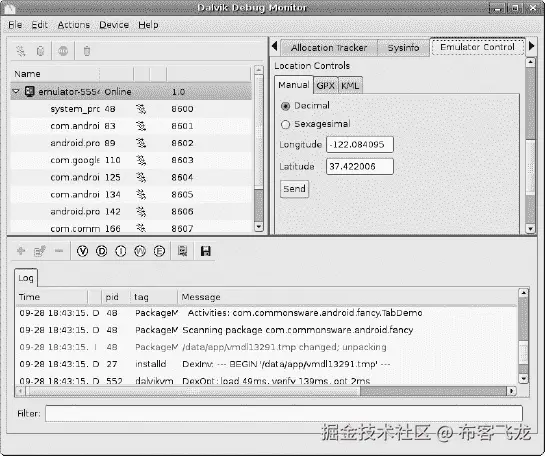Click the debug bug icon for pid 125
The image size is (545, 456).
(141, 177)
